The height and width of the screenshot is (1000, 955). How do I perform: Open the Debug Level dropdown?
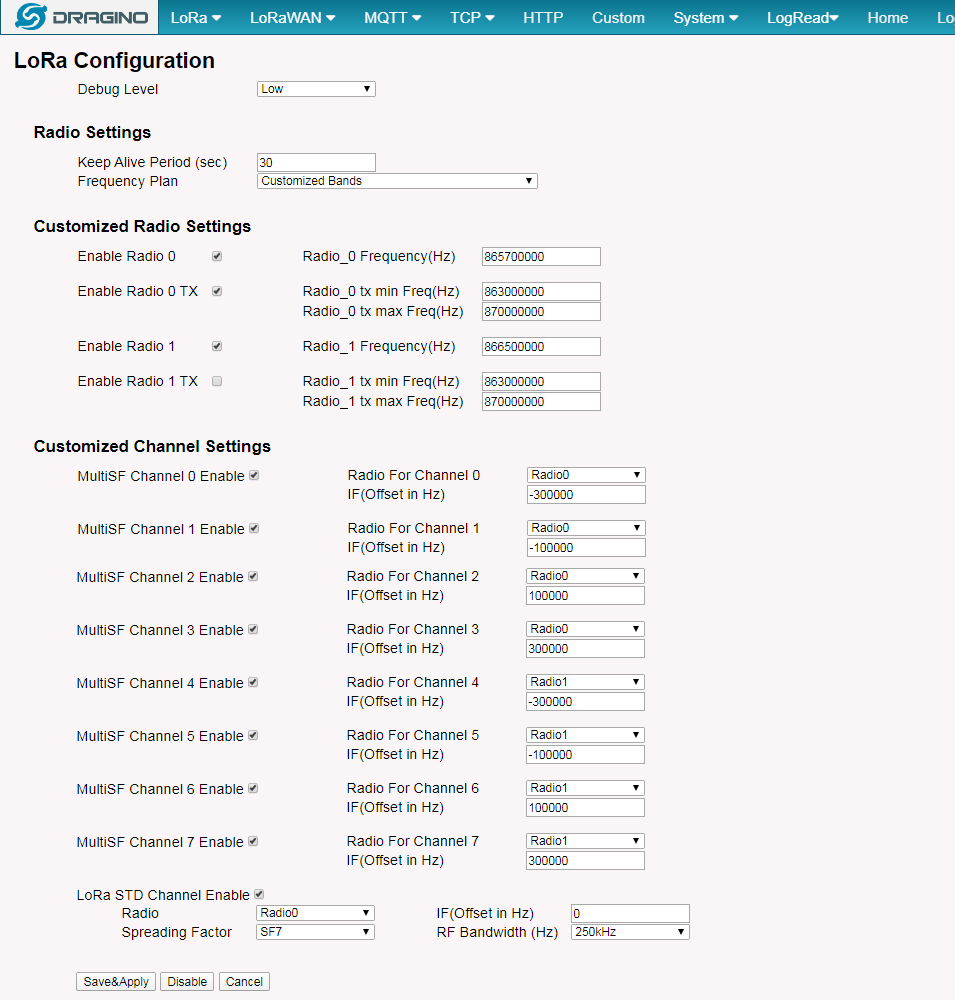316,89
